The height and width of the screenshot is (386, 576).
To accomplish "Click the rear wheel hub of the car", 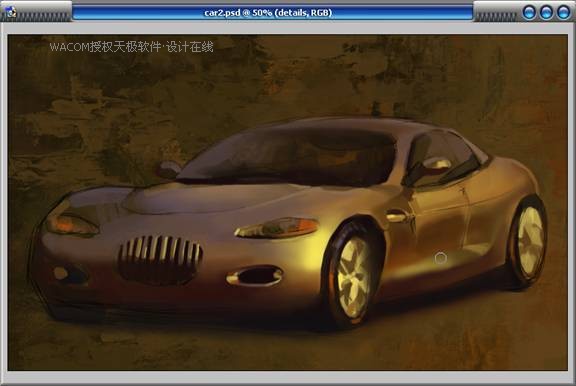I will click(530, 241).
